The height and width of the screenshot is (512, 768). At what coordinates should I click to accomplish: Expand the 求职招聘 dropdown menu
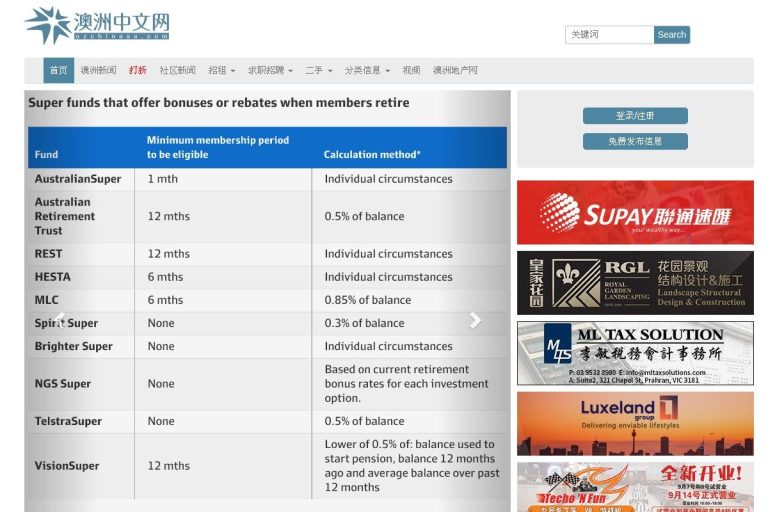pyautogui.click(x=270, y=71)
